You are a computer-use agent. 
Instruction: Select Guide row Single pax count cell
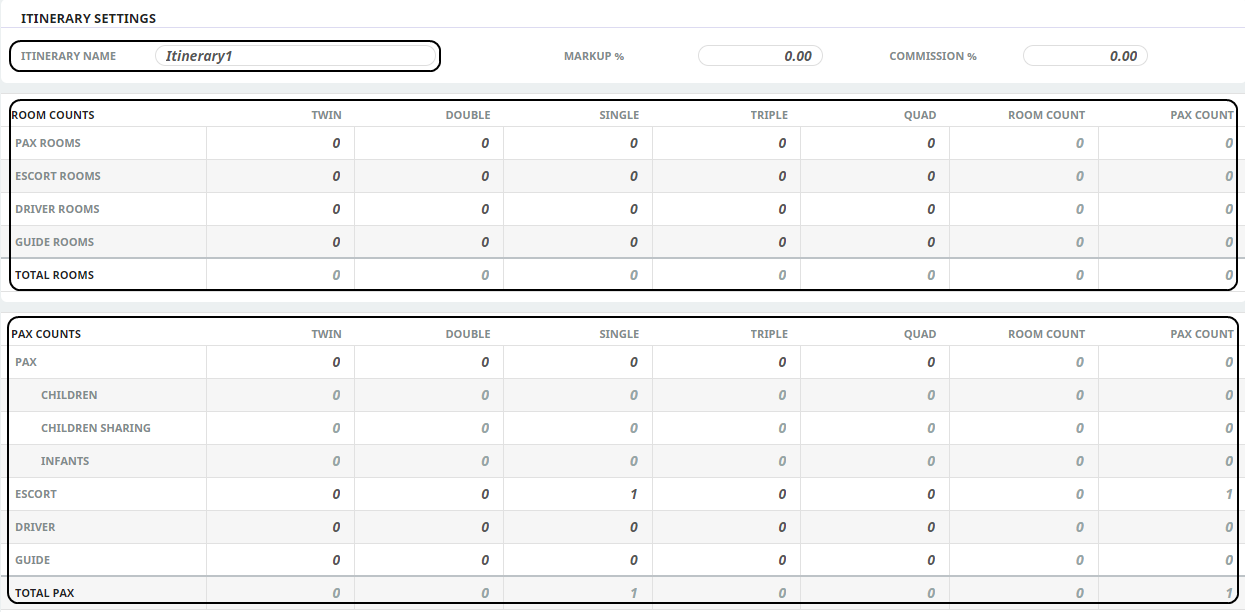pos(578,560)
